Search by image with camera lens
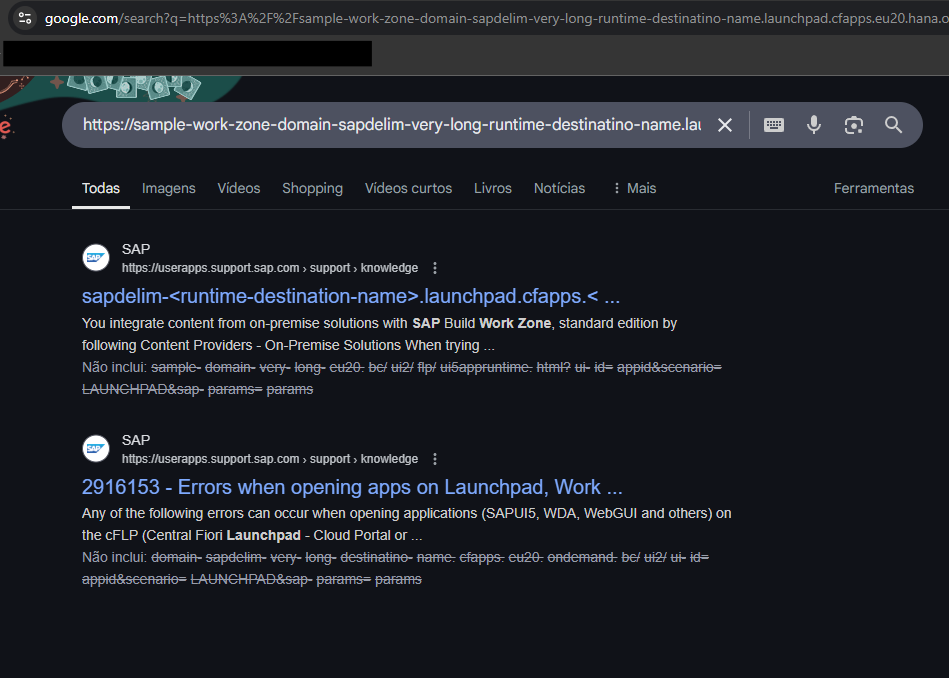Image resolution: width=949 pixels, height=678 pixels. tap(854, 125)
